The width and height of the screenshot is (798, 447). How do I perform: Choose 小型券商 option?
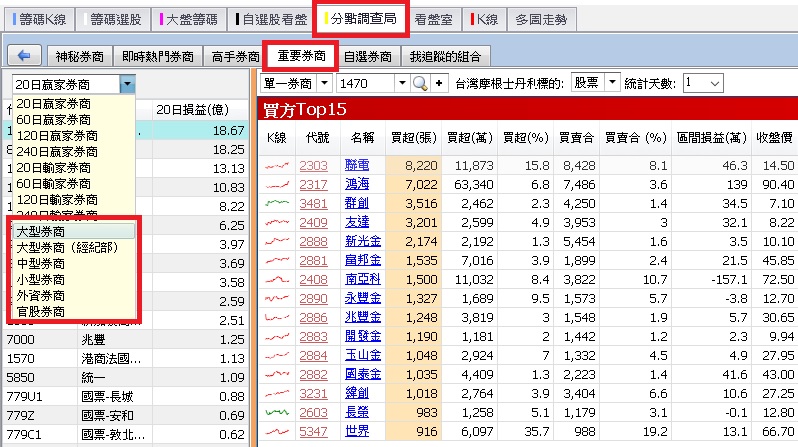(74, 280)
